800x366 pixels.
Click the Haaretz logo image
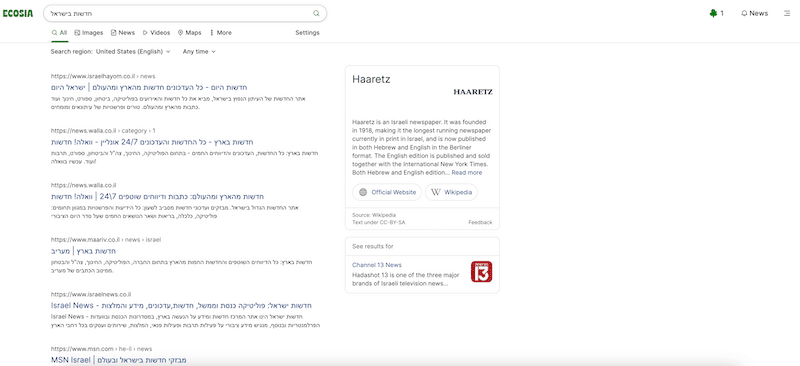tap(473, 92)
